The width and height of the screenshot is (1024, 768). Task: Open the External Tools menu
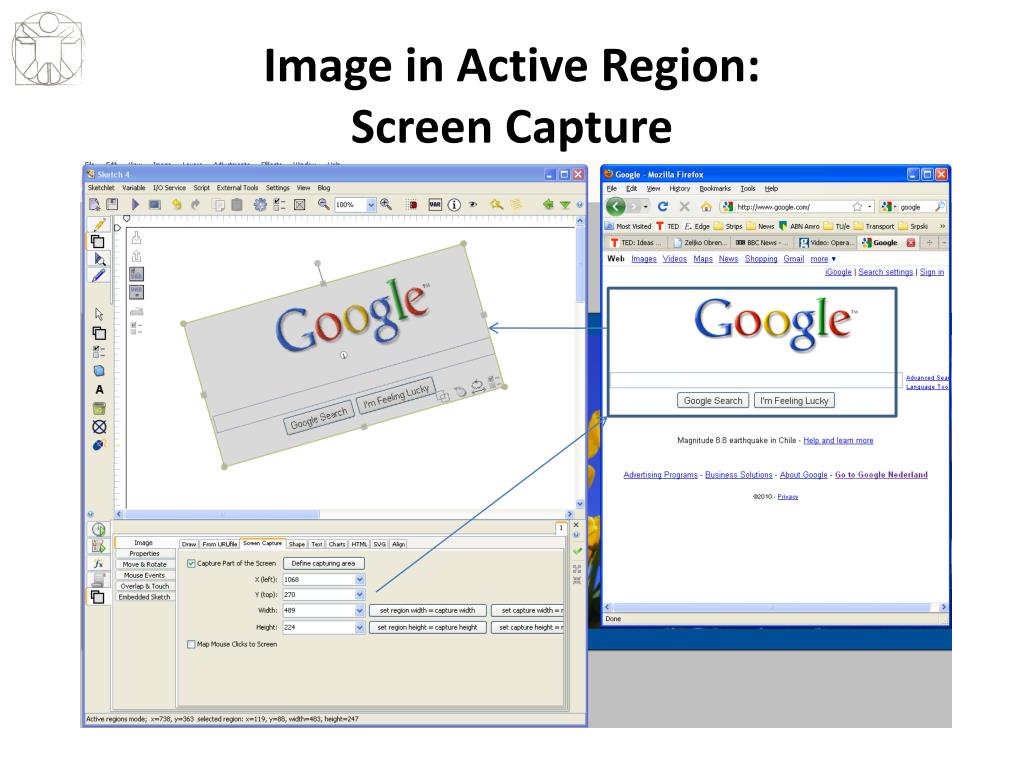pyautogui.click(x=238, y=188)
